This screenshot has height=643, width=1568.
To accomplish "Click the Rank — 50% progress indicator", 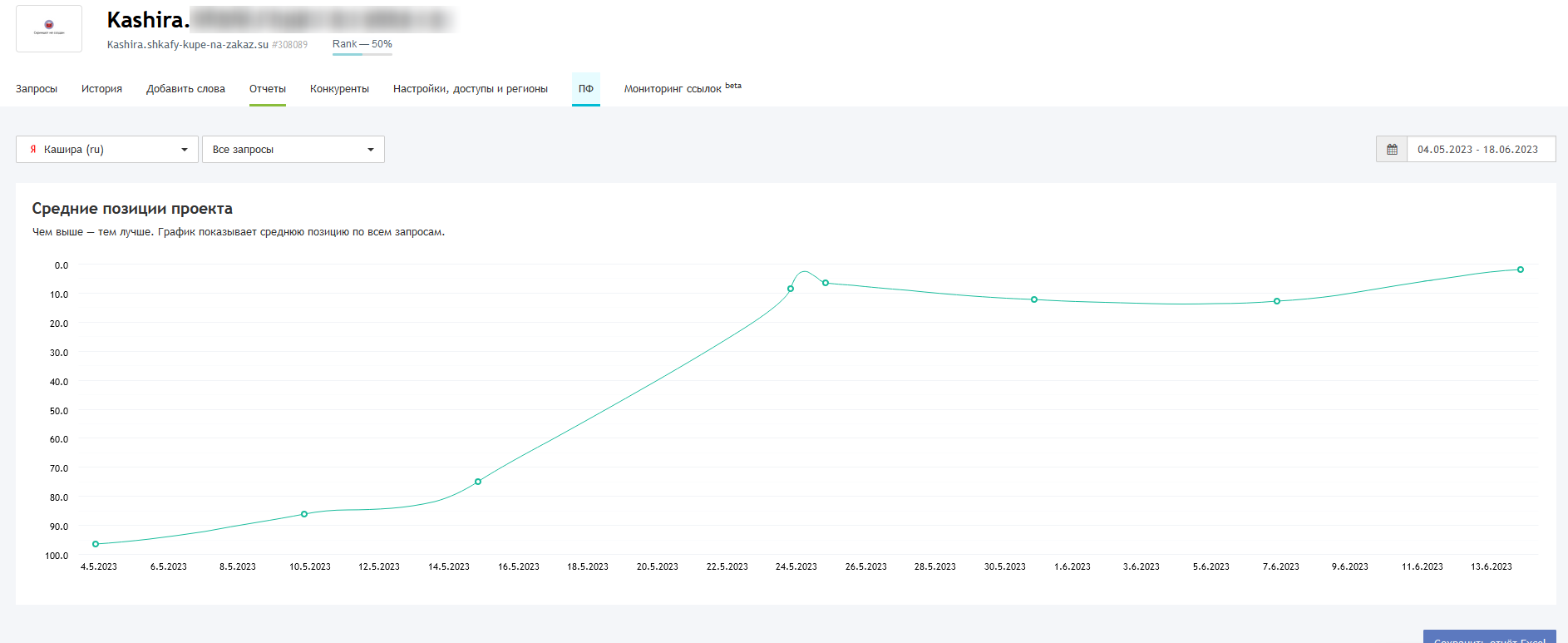I will [x=362, y=45].
